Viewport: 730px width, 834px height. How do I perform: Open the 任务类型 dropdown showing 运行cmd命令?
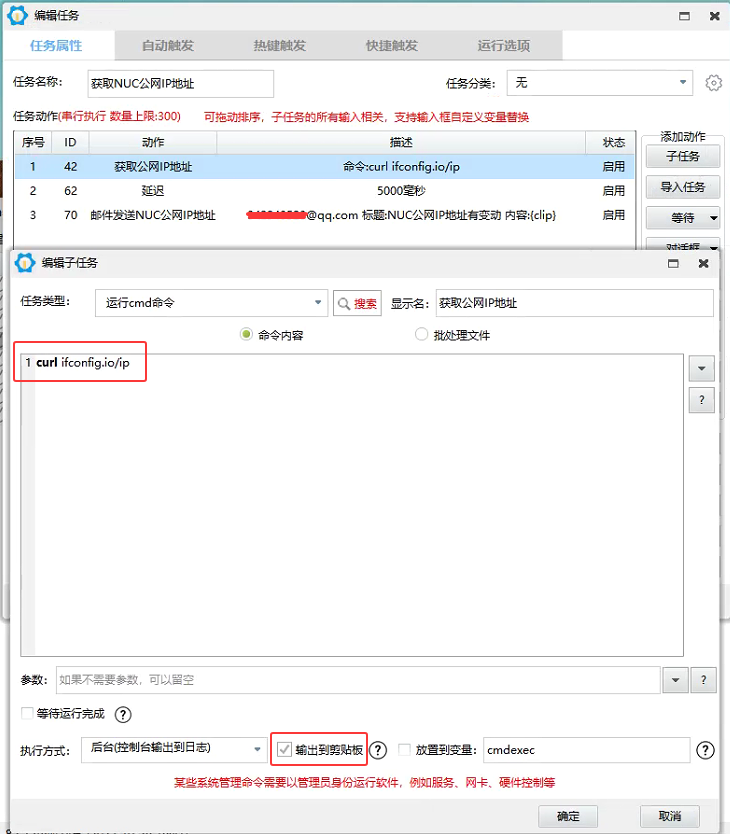click(x=318, y=302)
